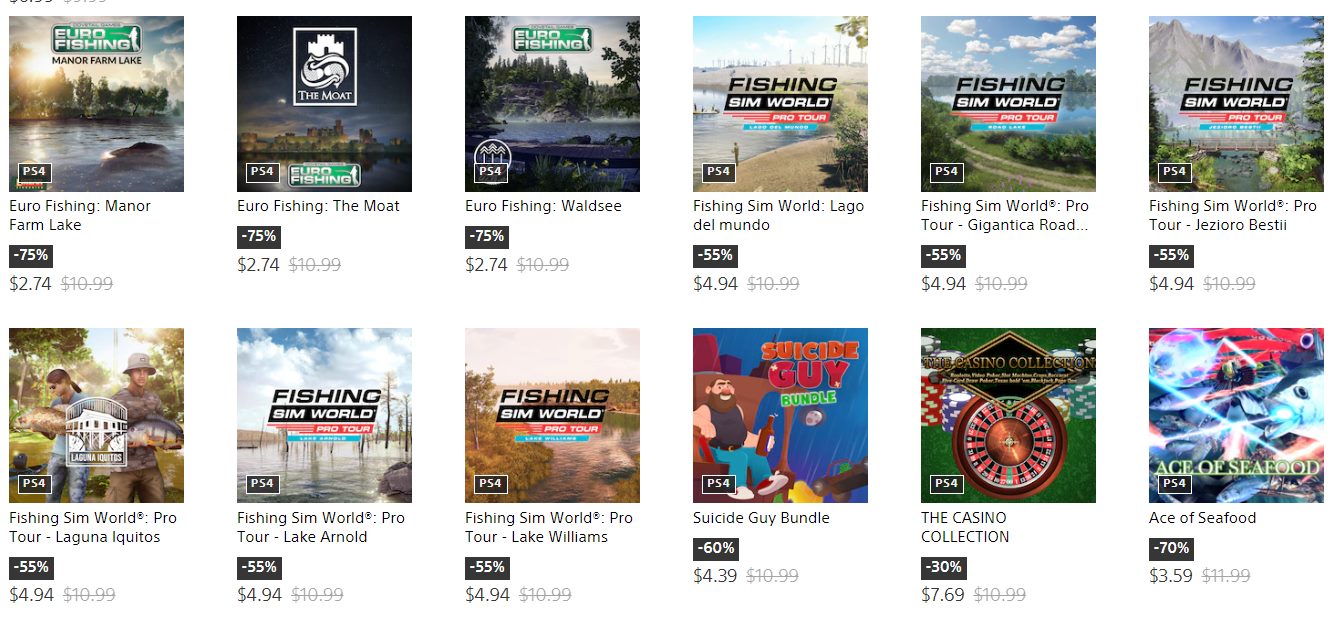Click the Suicide Guy Bundle thumbnail

(x=780, y=415)
